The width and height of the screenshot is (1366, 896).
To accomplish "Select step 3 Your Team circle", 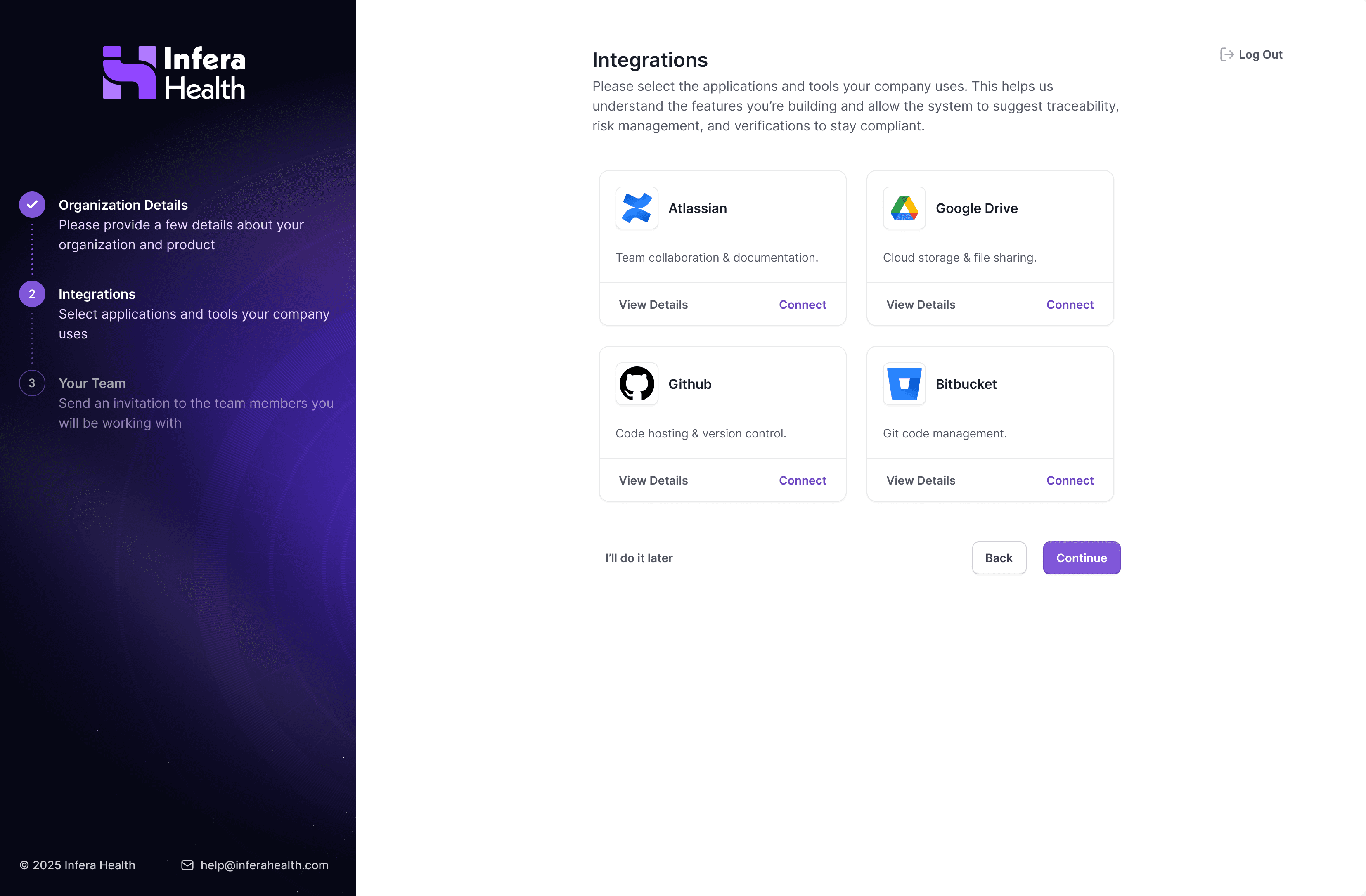I will (x=32, y=383).
